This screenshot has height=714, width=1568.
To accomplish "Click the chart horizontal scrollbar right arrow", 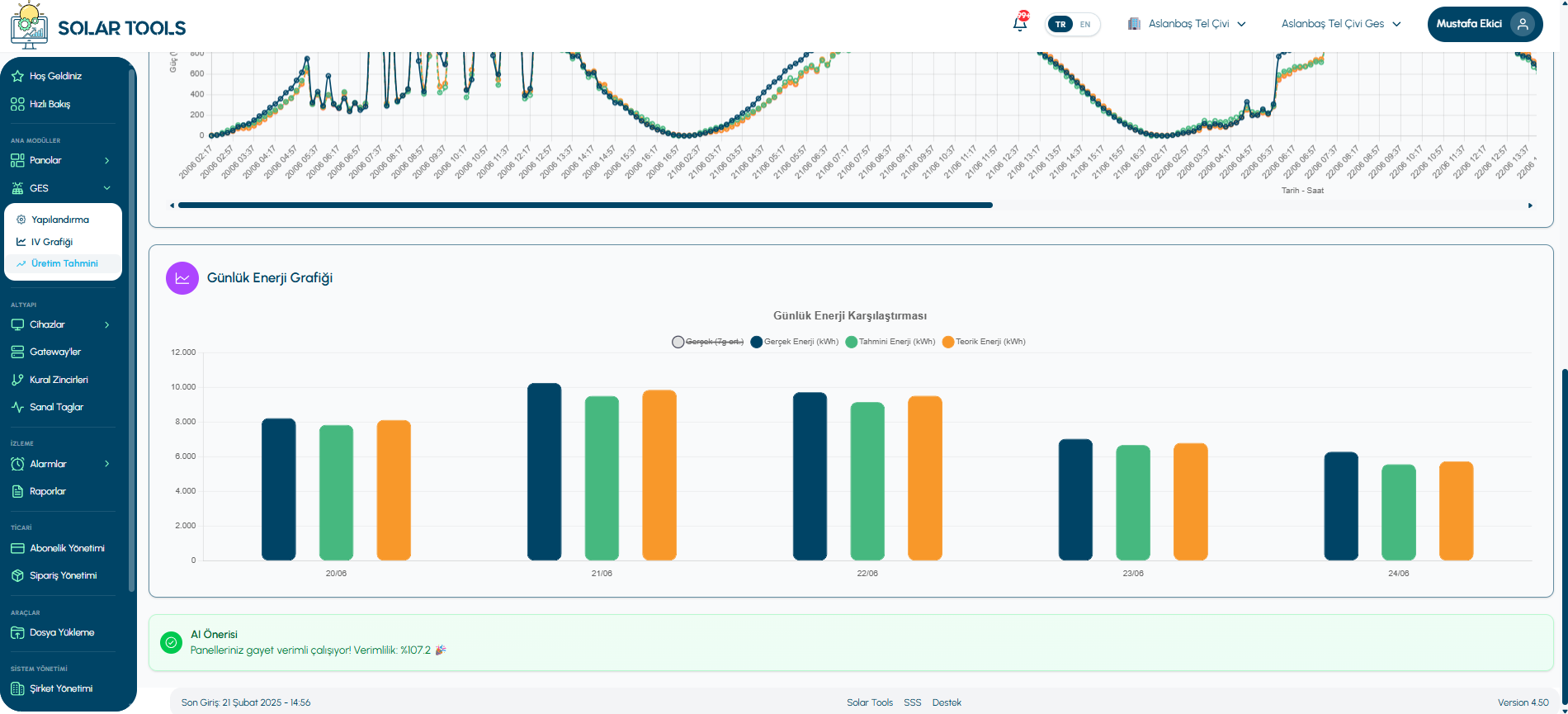I will pyautogui.click(x=1530, y=206).
